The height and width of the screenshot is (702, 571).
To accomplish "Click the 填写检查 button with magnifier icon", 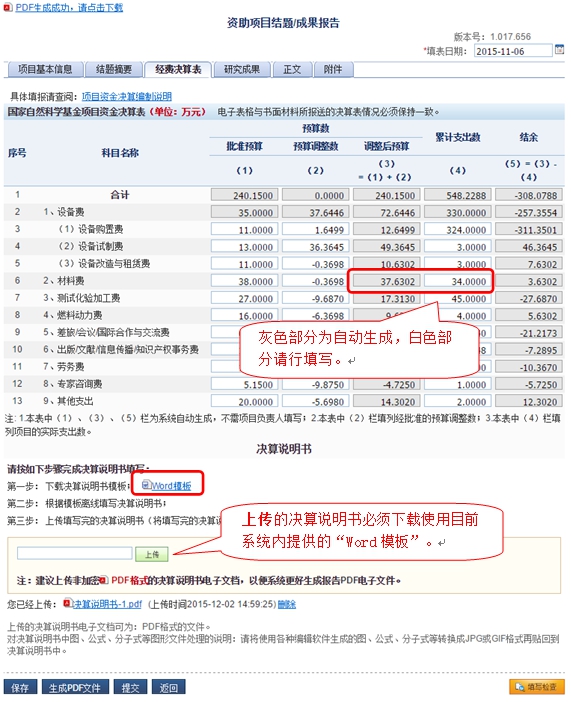I will 537,686.
